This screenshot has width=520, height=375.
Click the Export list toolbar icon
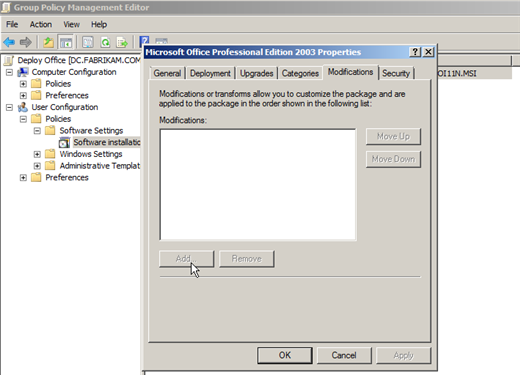[122, 42]
